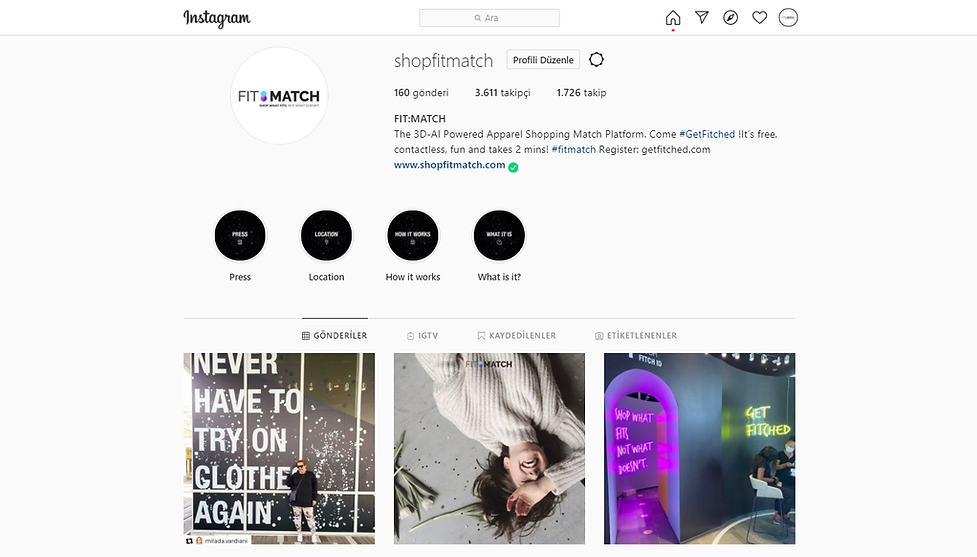
Task: Switch to the Etiketlenenler tab
Action: click(x=636, y=335)
